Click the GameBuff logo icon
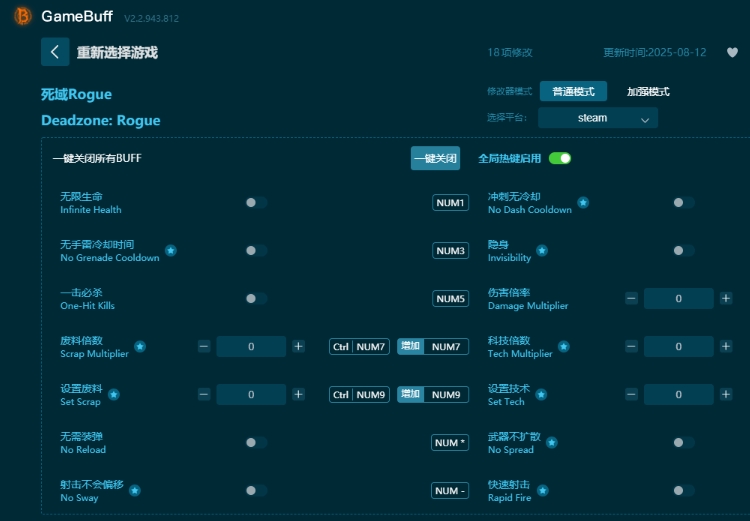The width and height of the screenshot is (750, 521). [22, 16]
